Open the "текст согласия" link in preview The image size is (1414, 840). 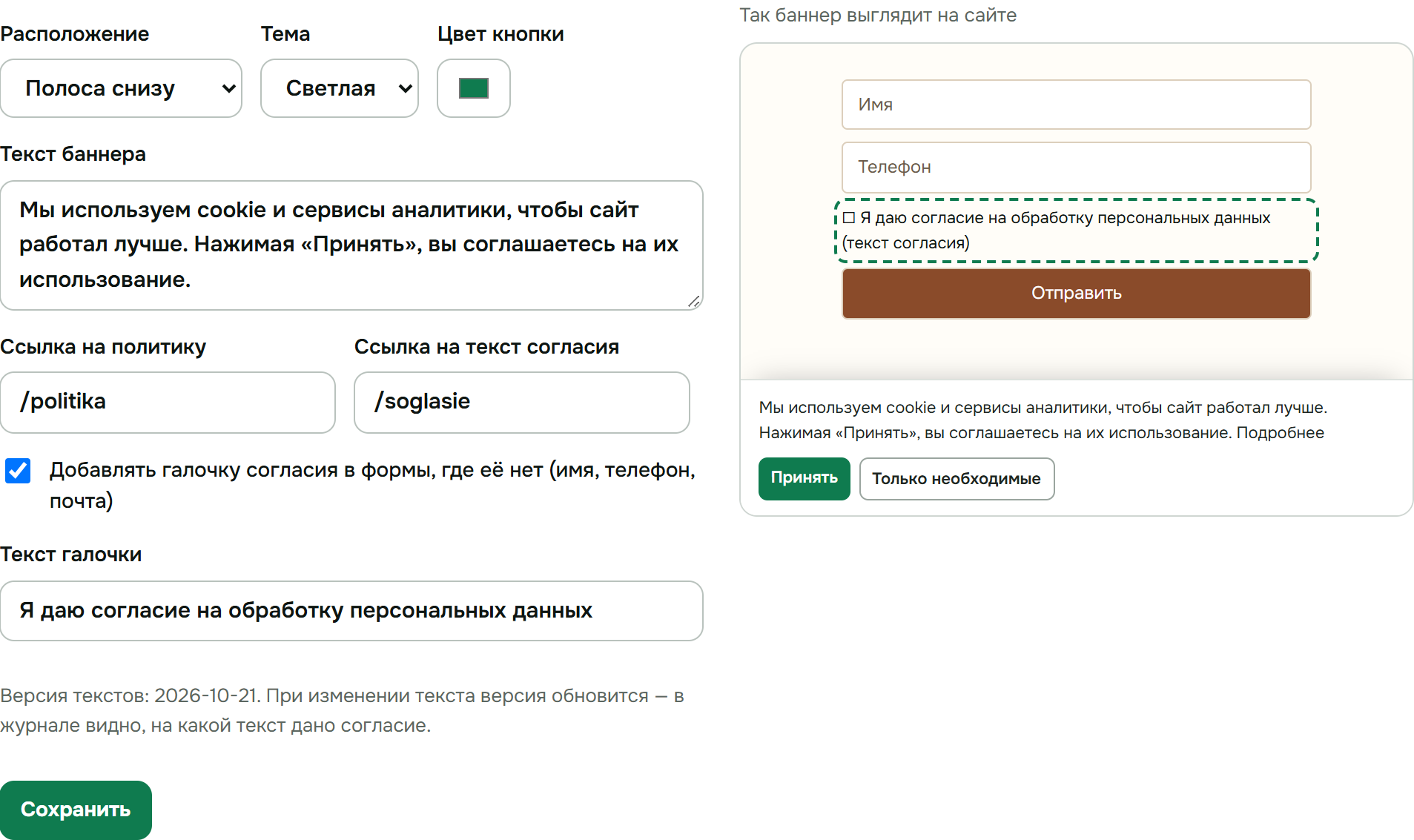click(x=905, y=243)
